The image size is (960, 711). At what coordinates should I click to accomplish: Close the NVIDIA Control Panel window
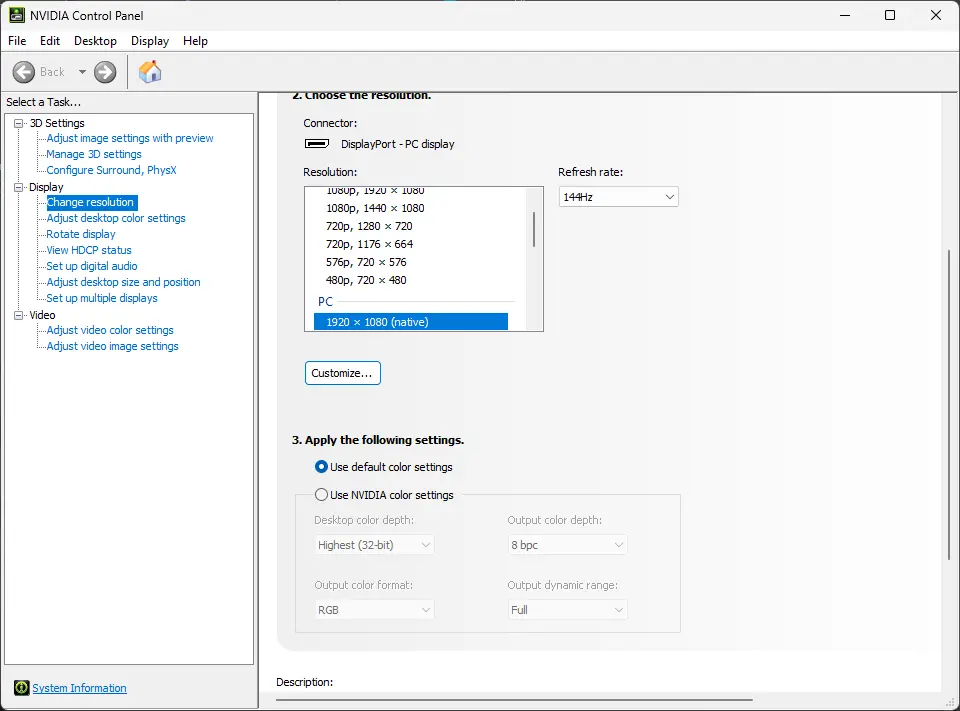click(x=936, y=15)
